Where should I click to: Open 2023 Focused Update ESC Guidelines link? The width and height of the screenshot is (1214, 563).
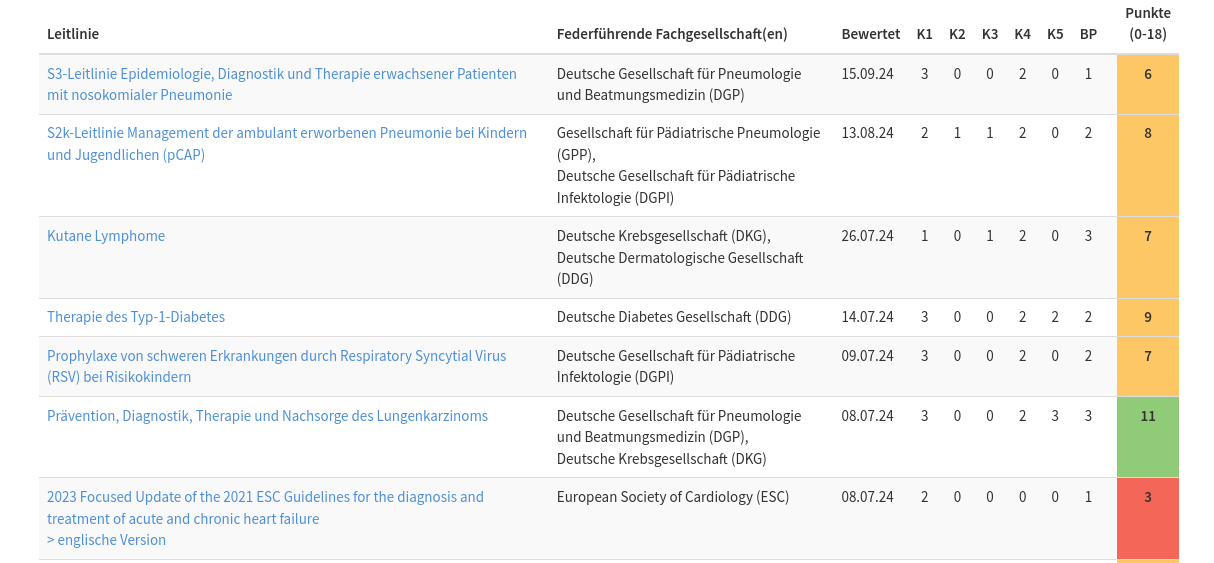[x=265, y=497]
